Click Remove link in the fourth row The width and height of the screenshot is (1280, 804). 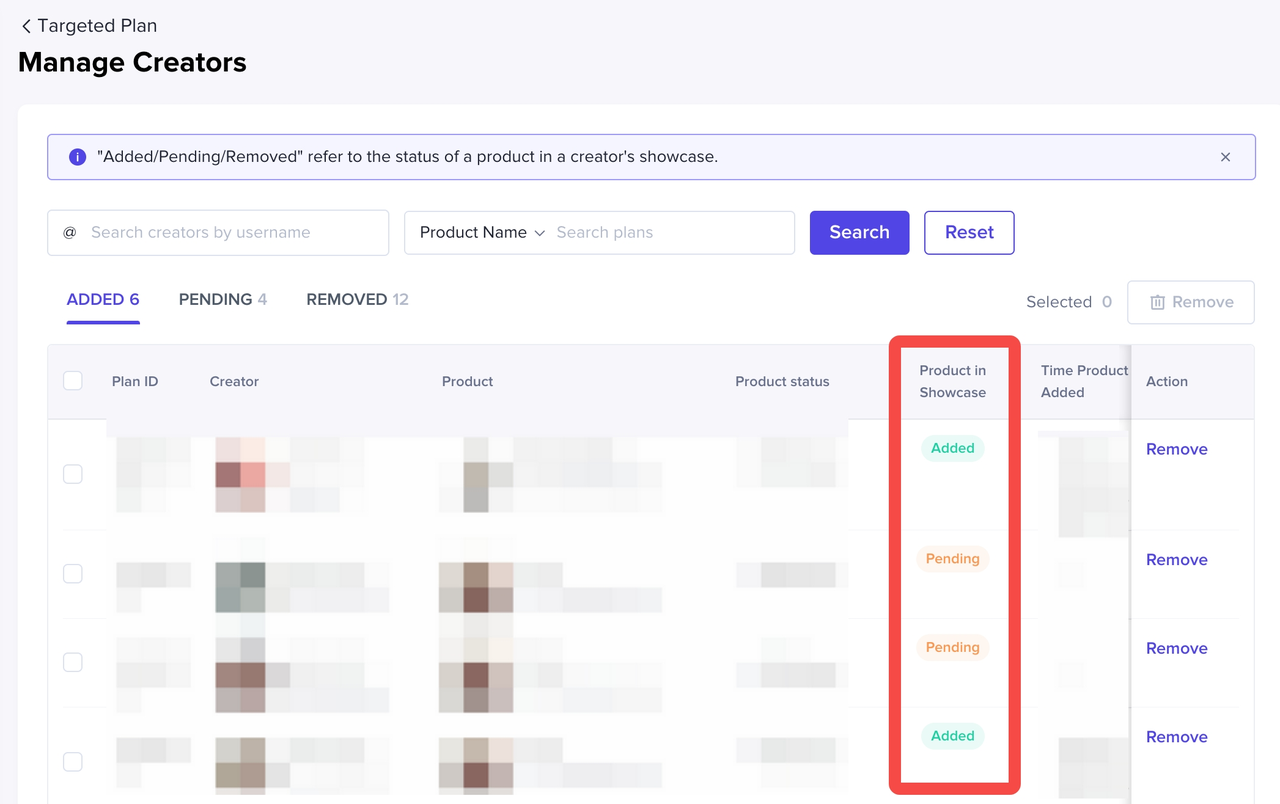(x=1176, y=737)
